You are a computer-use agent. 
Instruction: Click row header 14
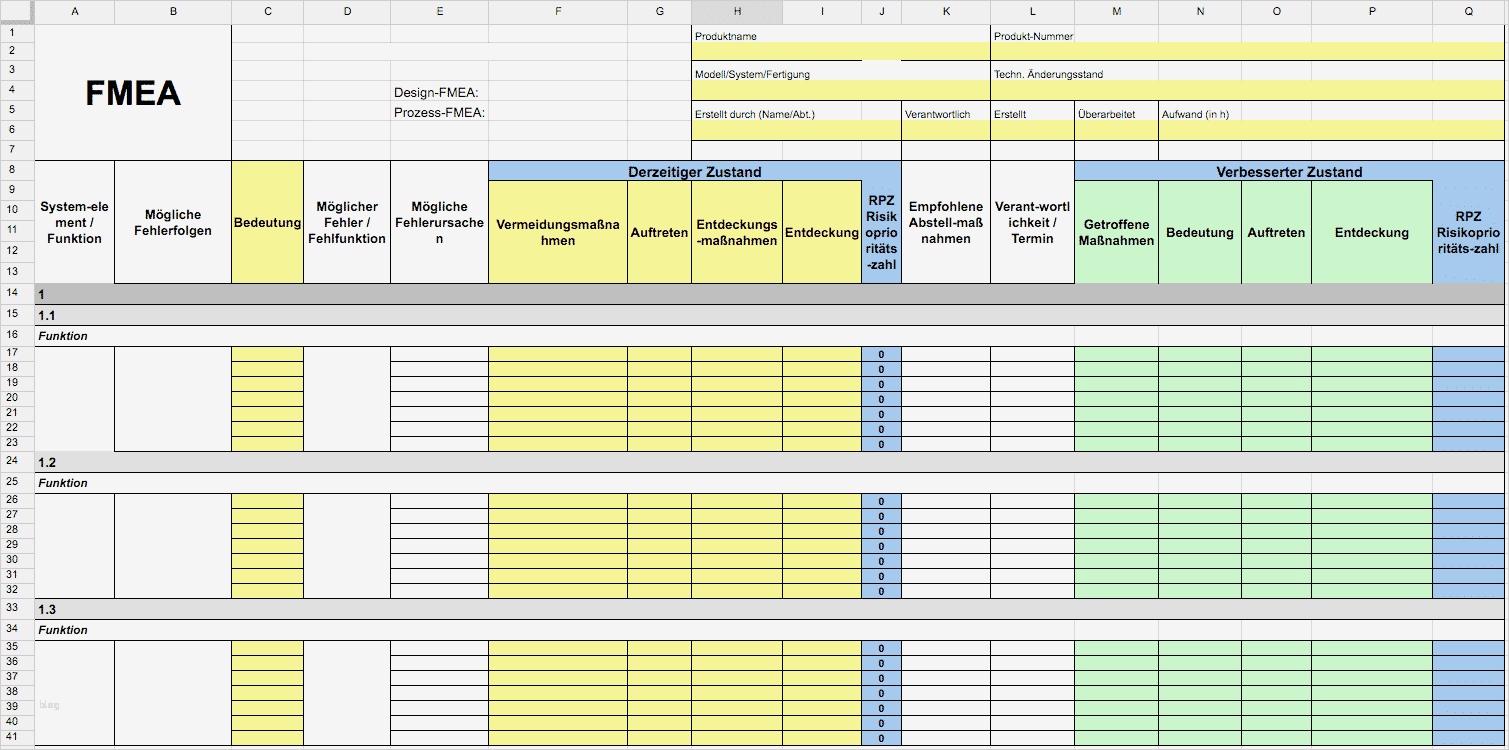[15, 295]
